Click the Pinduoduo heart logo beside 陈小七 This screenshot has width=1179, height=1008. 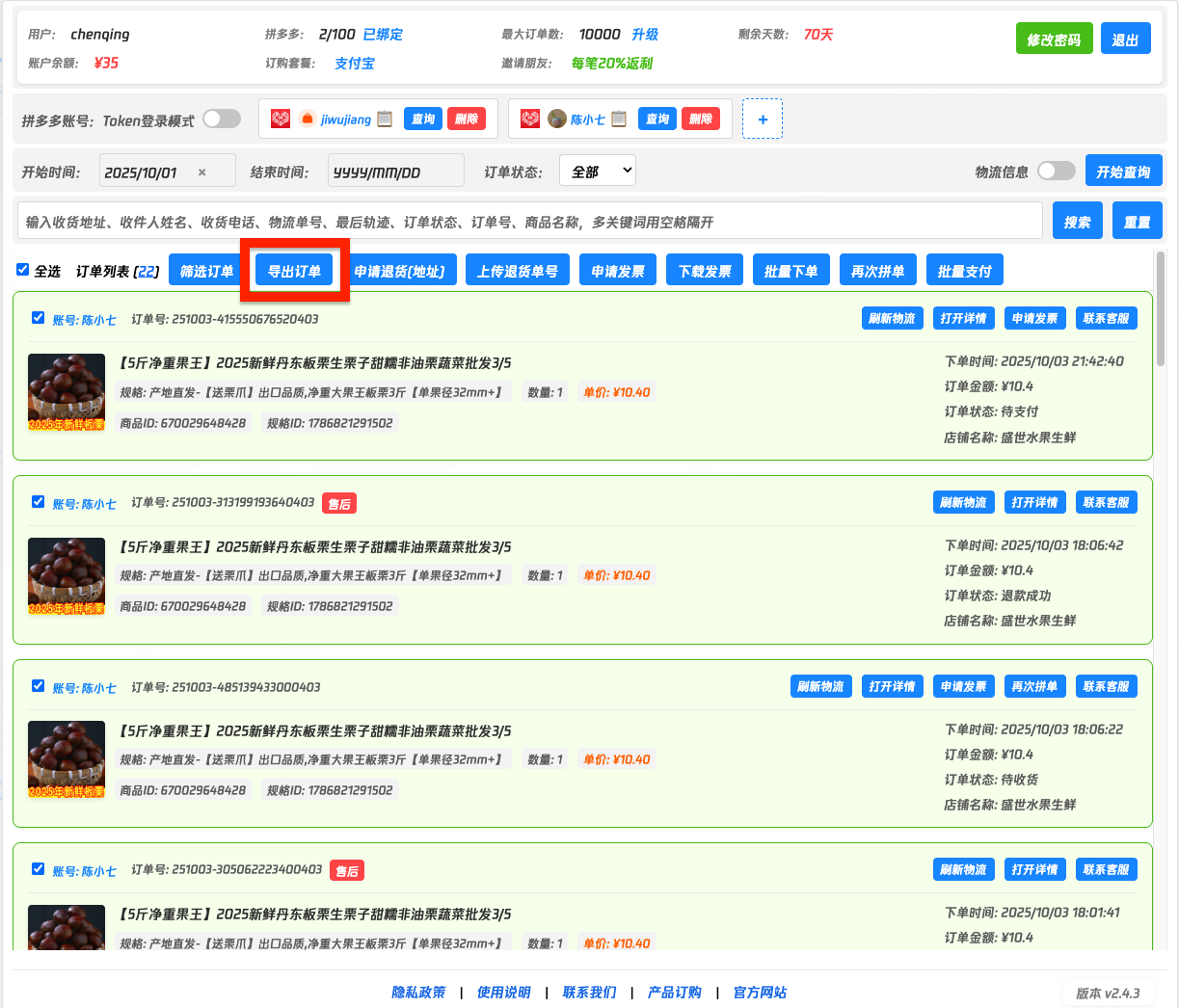(530, 119)
